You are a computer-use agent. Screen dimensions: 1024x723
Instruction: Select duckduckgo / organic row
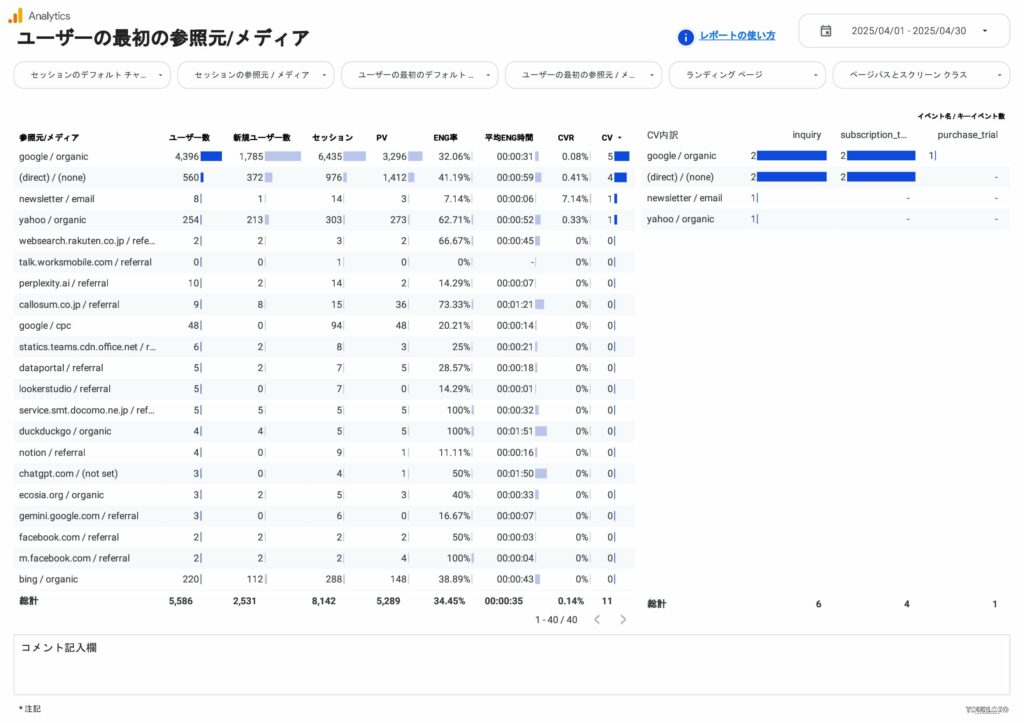[x=325, y=431]
